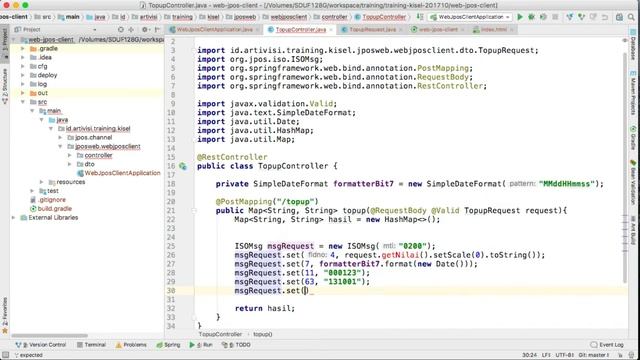Collapse the src folder
The height and width of the screenshot is (360, 640).
click(x=23, y=102)
